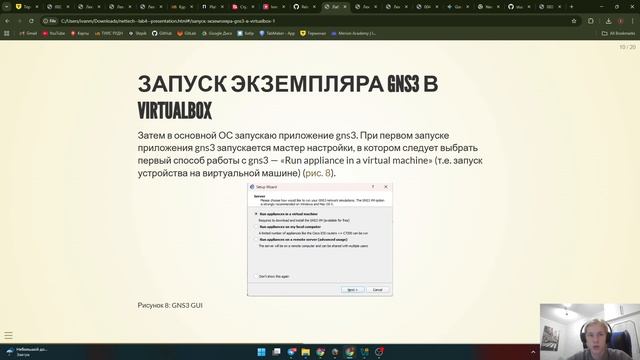
Task: Open the Gmail bookmark
Action: 28,33
